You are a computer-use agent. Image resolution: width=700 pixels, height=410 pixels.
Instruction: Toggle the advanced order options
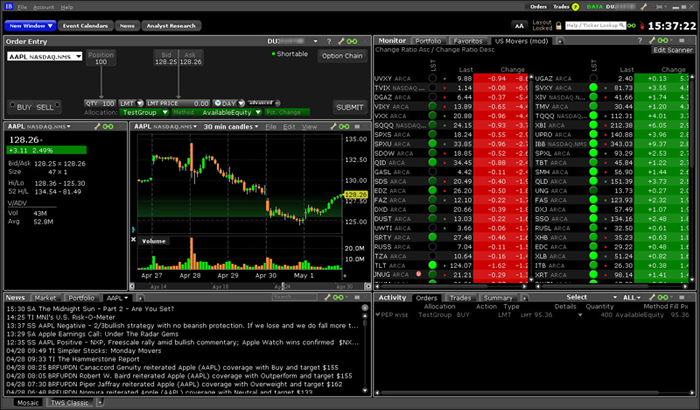click(x=263, y=103)
